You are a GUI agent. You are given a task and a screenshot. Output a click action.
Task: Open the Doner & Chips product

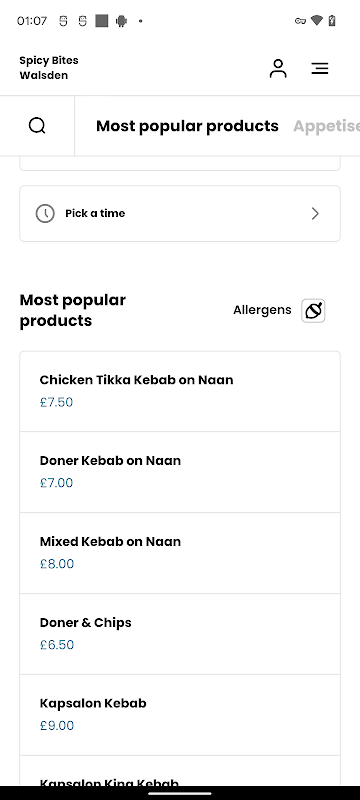point(180,634)
